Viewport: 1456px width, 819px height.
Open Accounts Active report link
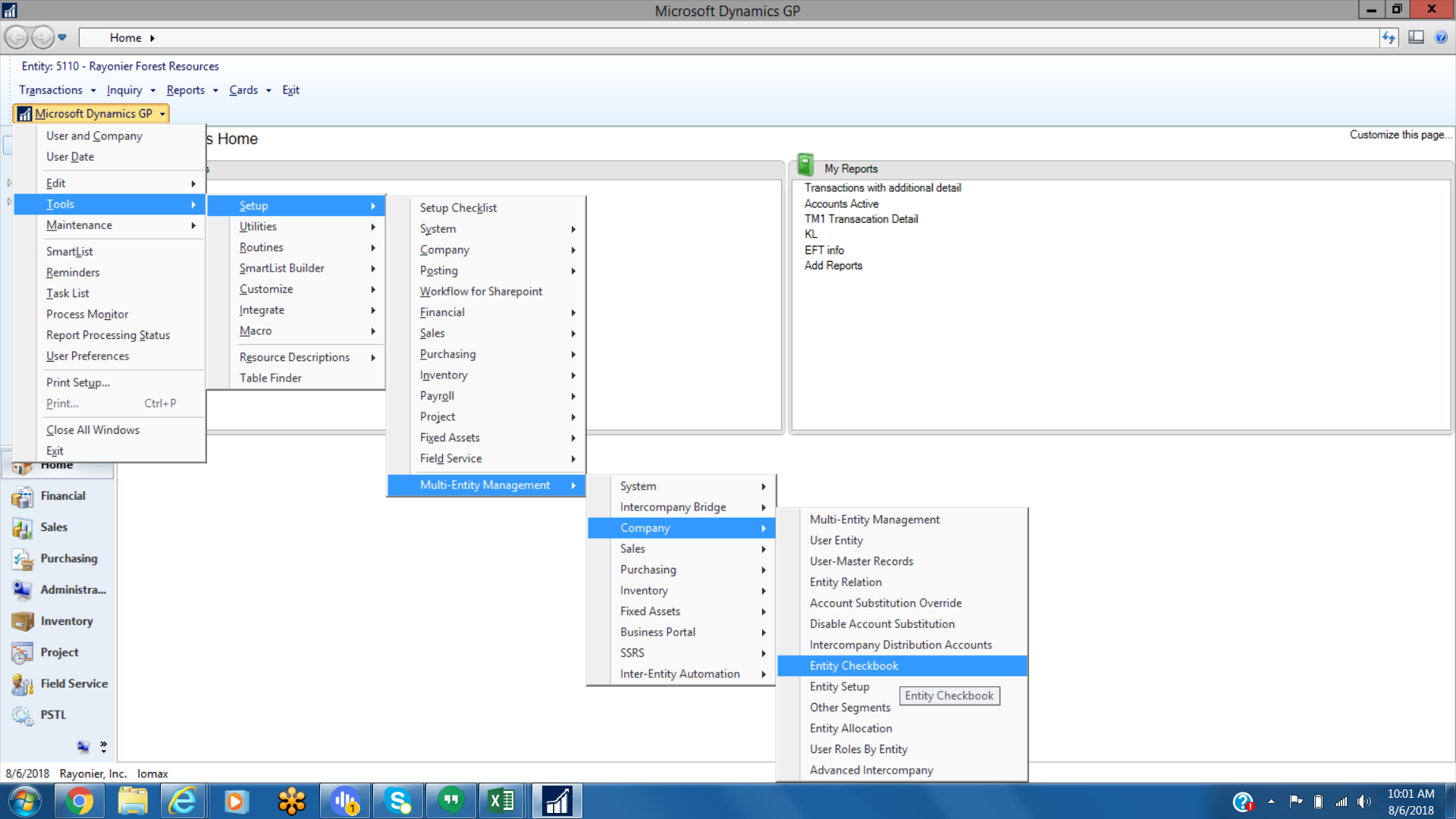tap(841, 204)
